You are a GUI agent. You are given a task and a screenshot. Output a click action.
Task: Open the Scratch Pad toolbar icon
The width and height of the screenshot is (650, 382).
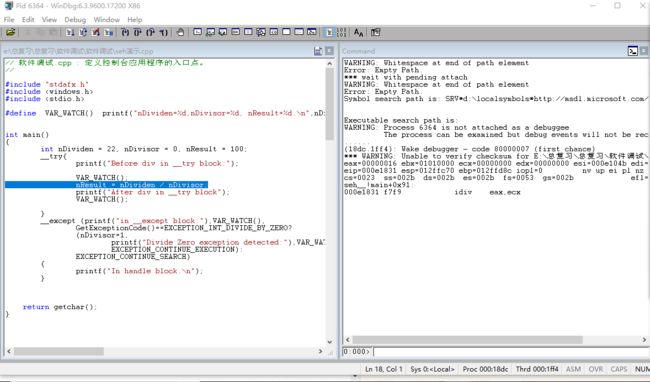tap(286, 32)
